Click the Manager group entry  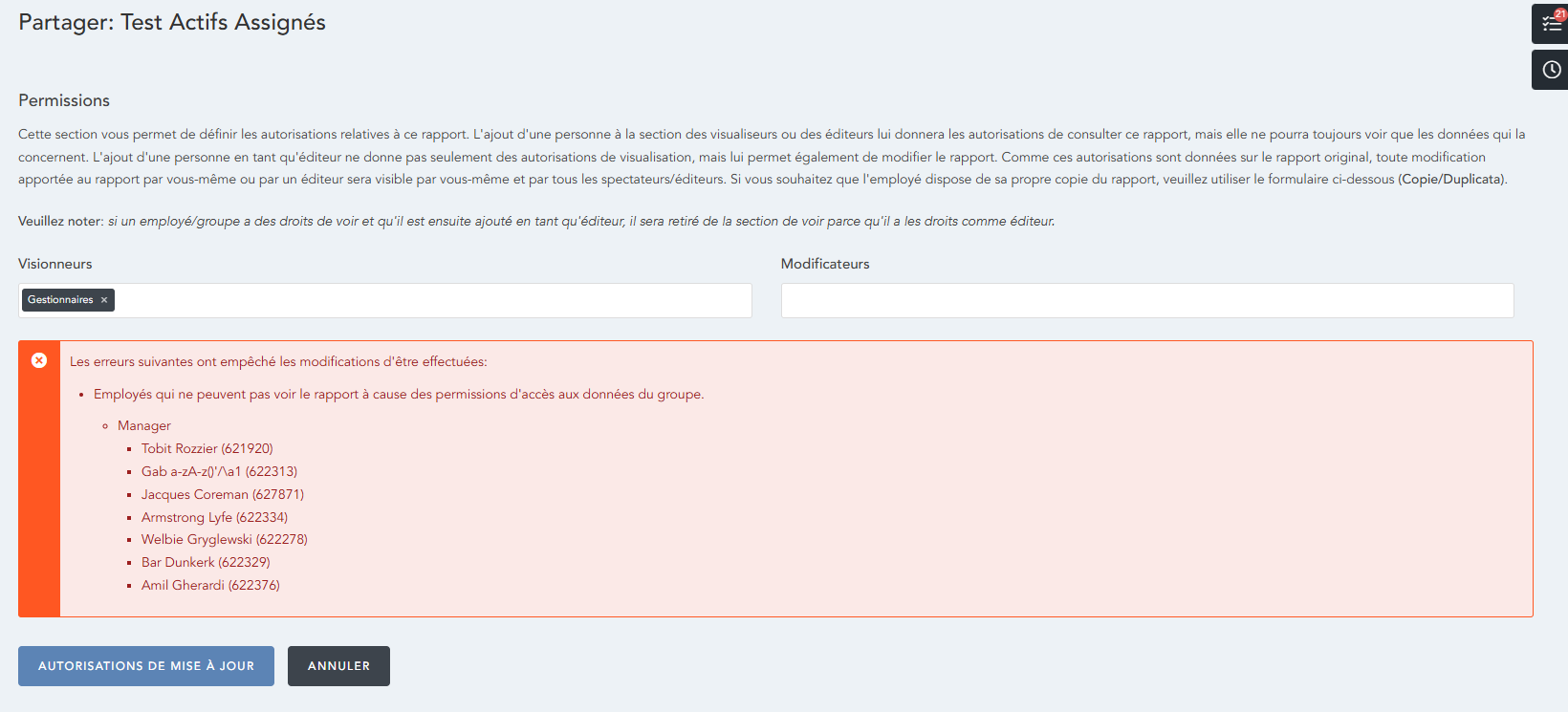[x=144, y=426]
